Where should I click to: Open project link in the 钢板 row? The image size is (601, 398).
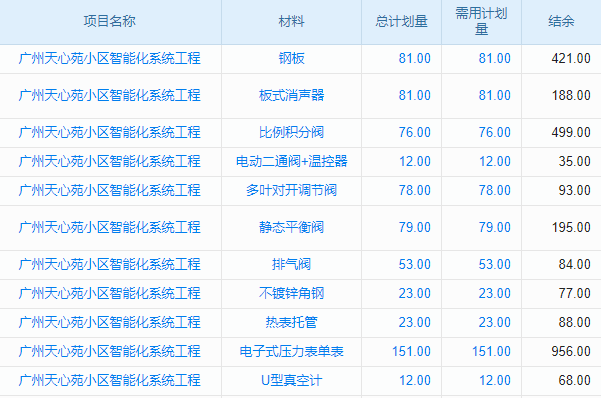pos(110,59)
